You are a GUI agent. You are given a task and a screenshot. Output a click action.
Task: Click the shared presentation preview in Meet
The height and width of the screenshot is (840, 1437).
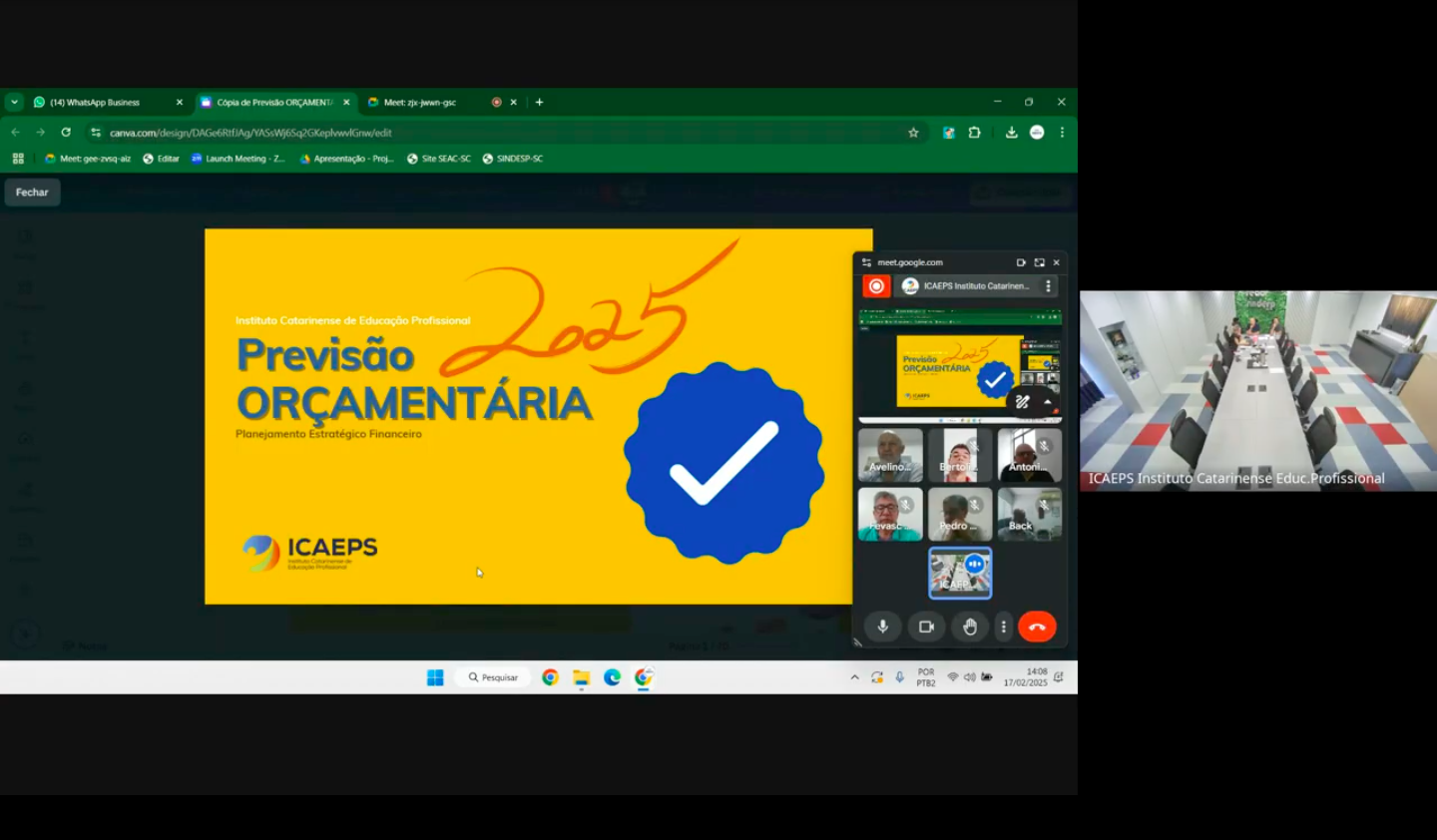tap(960, 366)
